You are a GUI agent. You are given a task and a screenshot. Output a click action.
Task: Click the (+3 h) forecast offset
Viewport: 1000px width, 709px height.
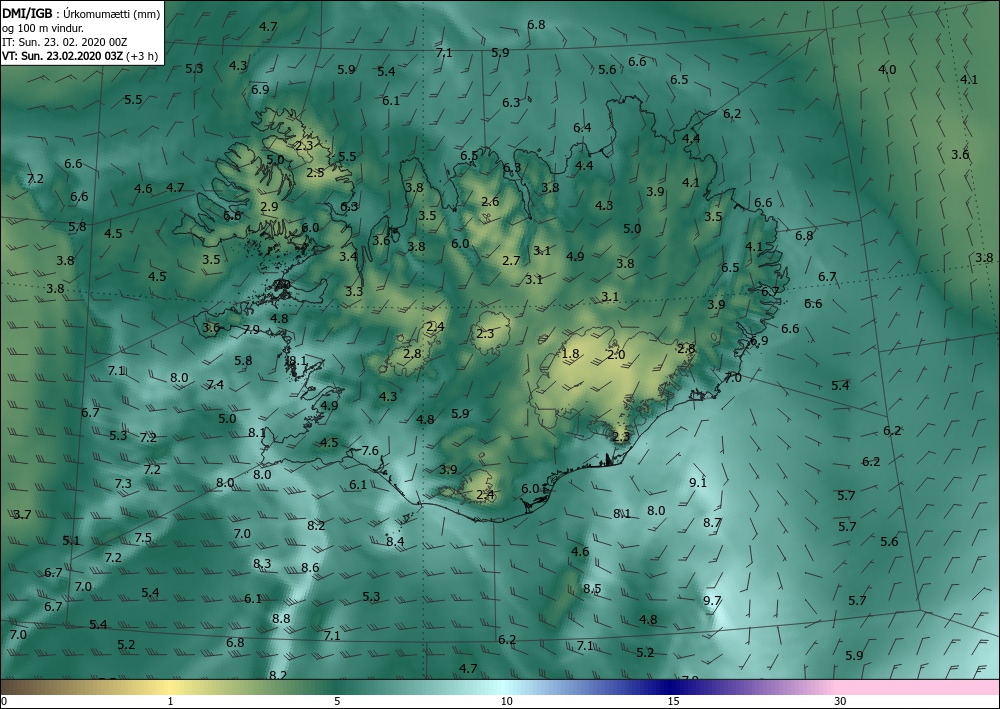tap(142, 56)
